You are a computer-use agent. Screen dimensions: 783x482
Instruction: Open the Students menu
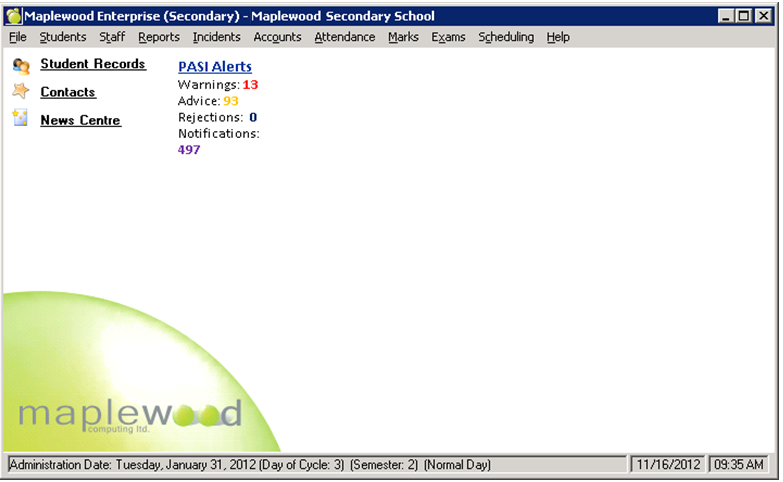click(63, 37)
